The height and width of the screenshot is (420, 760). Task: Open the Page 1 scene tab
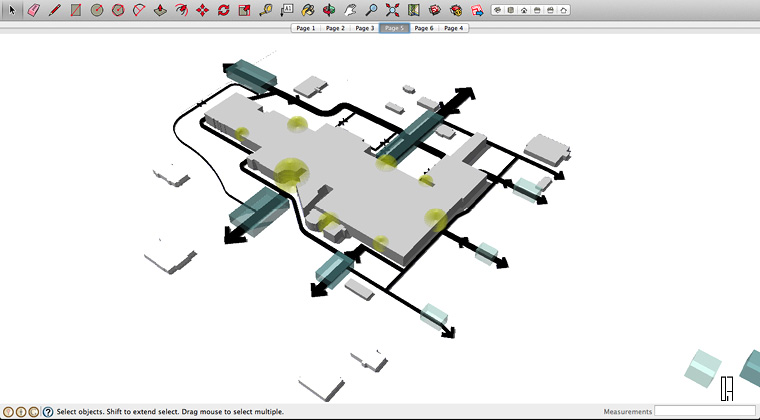(x=305, y=28)
